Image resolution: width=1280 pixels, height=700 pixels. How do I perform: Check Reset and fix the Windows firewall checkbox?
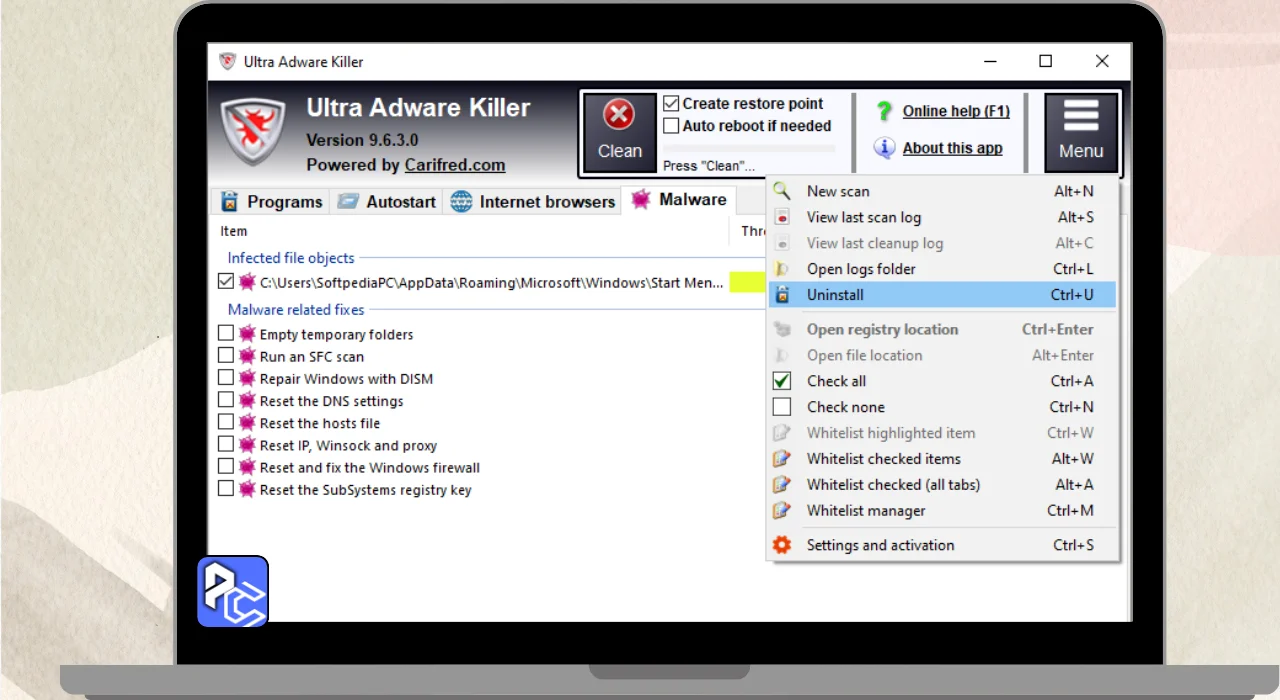click(226, 466)
